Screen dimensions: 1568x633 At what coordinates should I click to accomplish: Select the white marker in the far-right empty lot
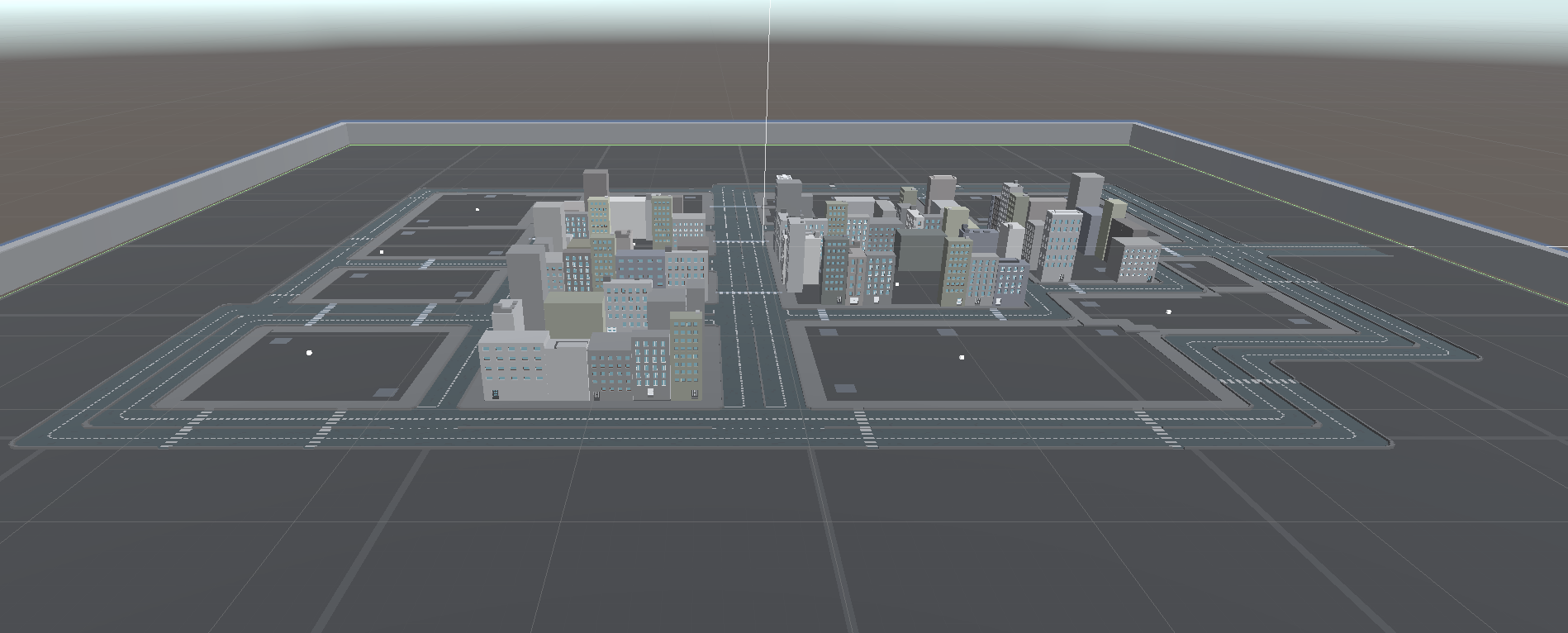point(1169,312)
